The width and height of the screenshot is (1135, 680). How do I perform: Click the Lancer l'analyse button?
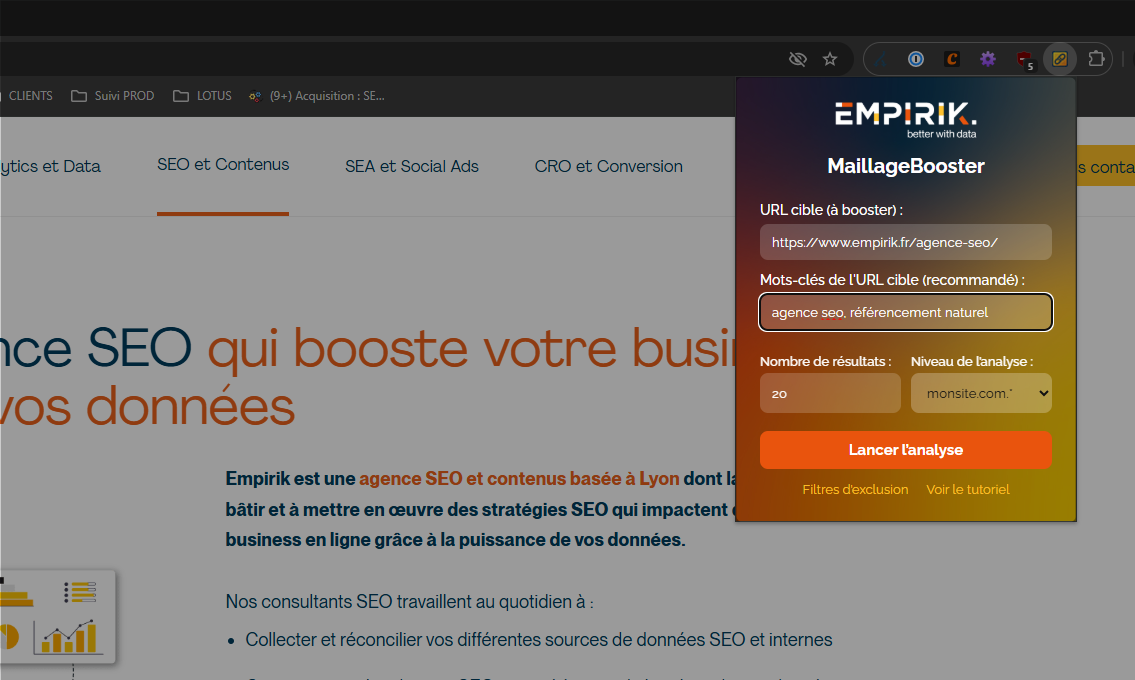click(x=906, y=450)
